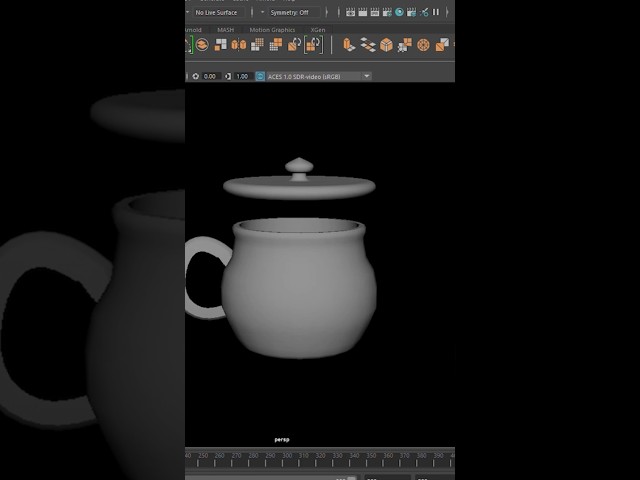The height and width of the screenshot is (480, 640).
Task: Click the orange Circularize wheel shelf icon
Action: pos(423,44)
